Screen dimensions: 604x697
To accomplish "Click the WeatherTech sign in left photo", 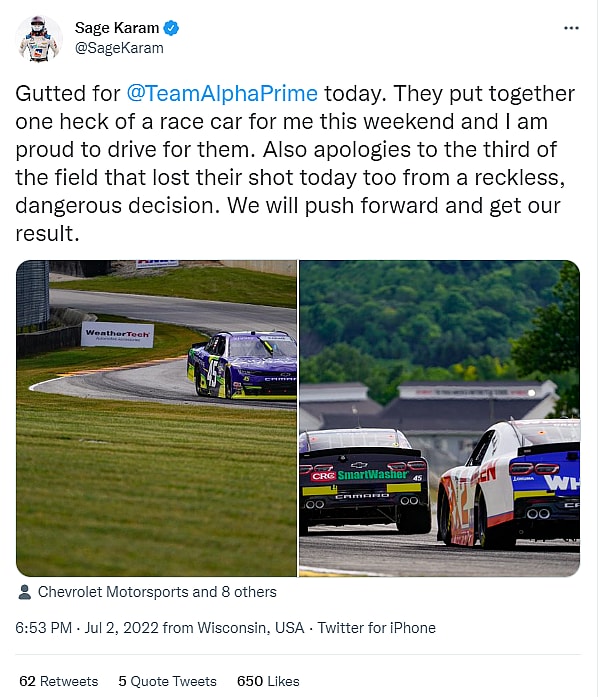I will pyautogui.click(x=118, y=335).
